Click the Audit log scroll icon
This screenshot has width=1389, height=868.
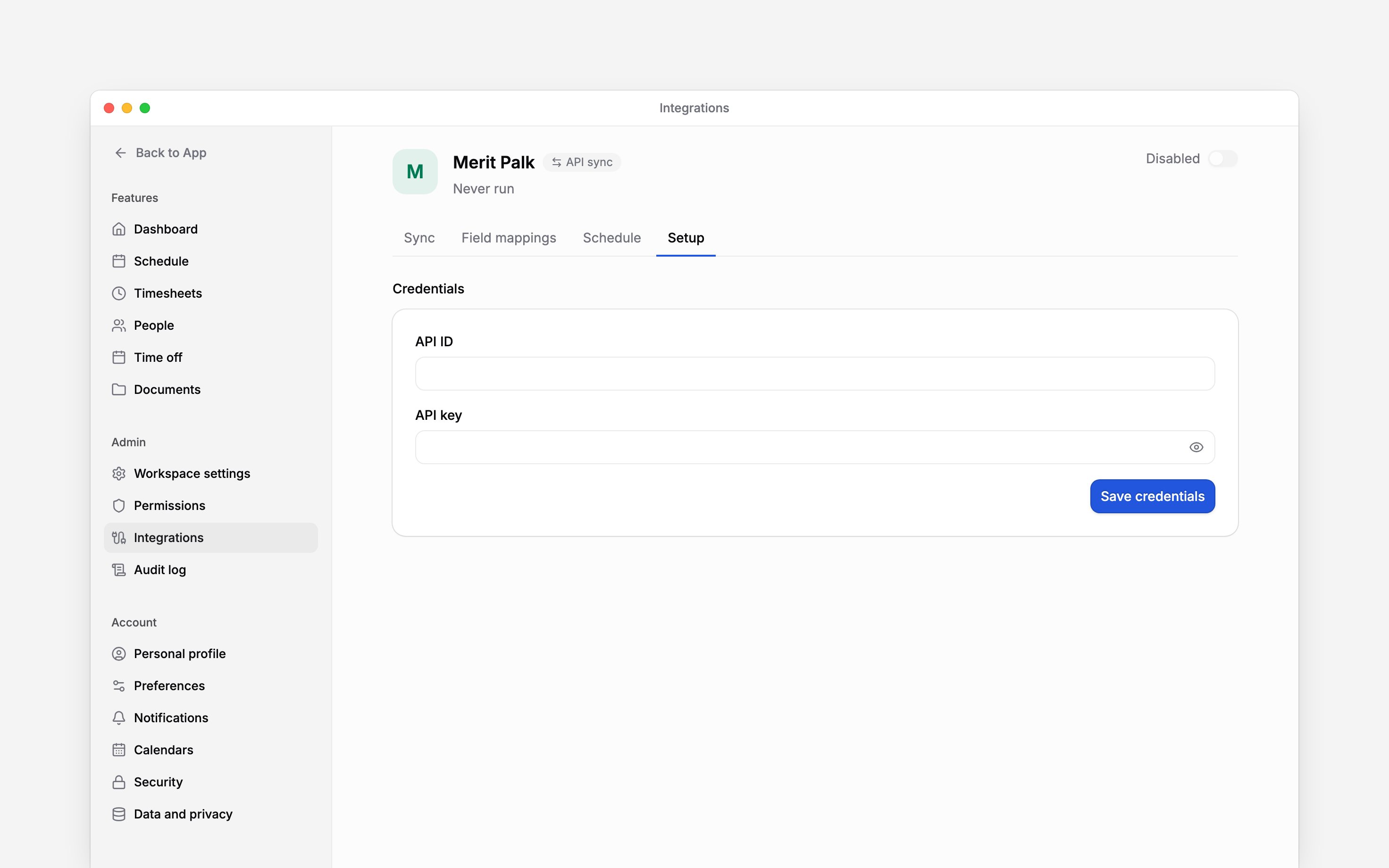(119, 570)
